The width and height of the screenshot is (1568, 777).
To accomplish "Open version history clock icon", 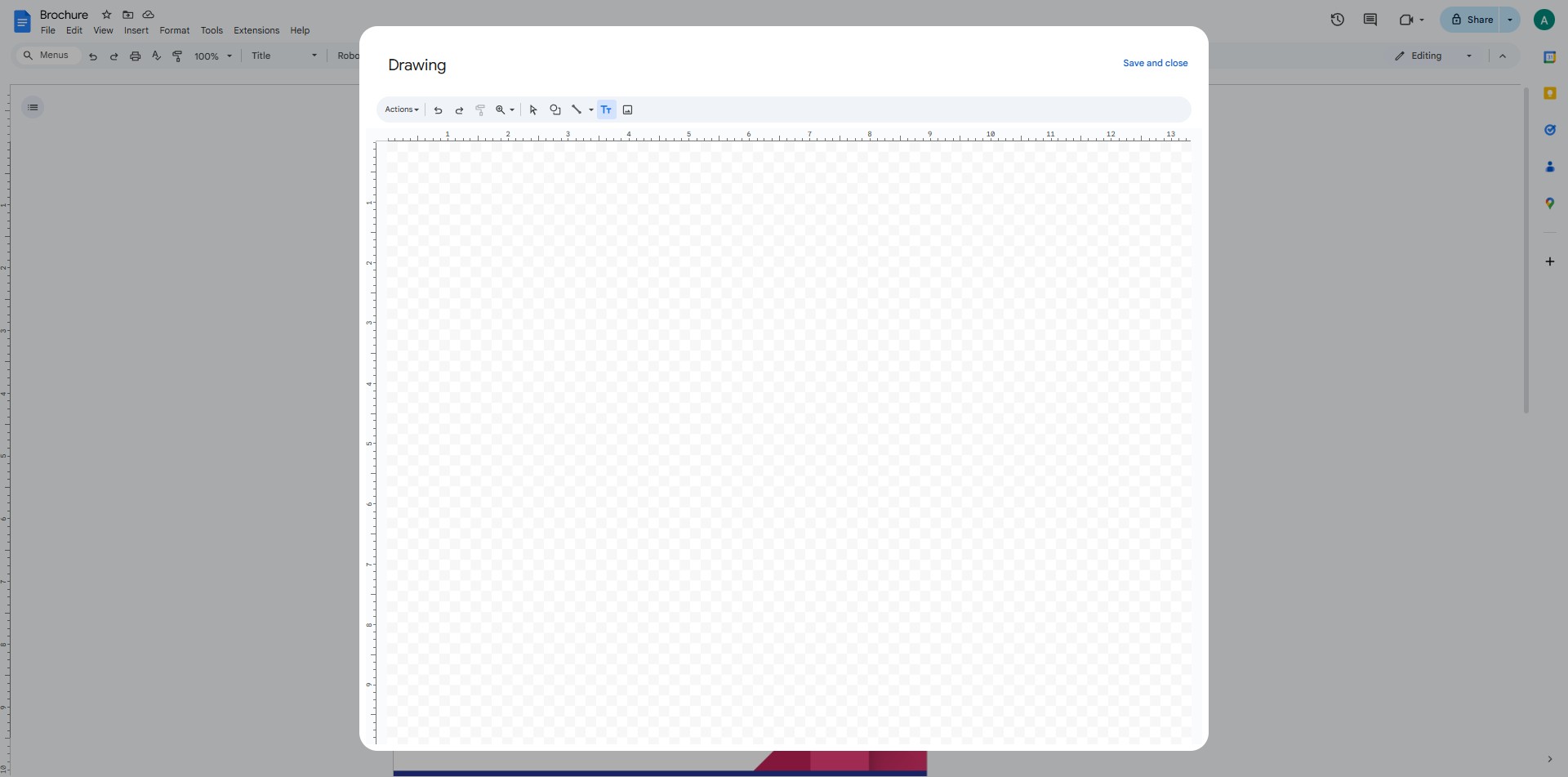I will [x=1337, y=20].
